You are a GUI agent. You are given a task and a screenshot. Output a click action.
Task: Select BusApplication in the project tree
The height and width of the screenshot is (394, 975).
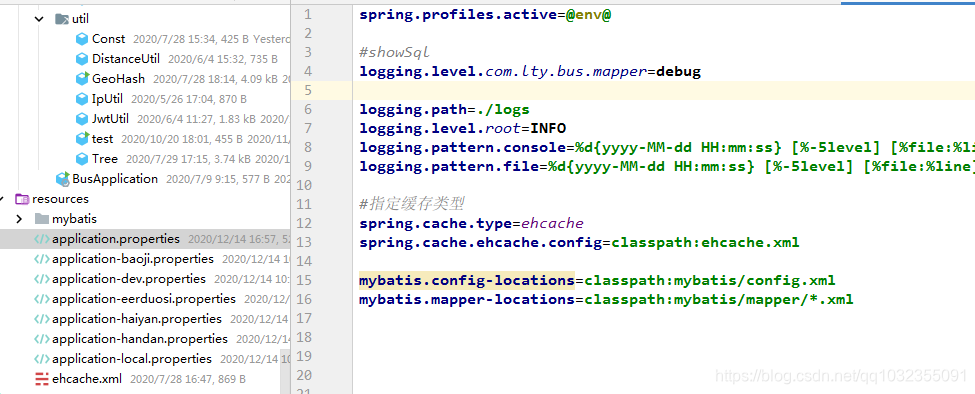[x=115, y=179]
